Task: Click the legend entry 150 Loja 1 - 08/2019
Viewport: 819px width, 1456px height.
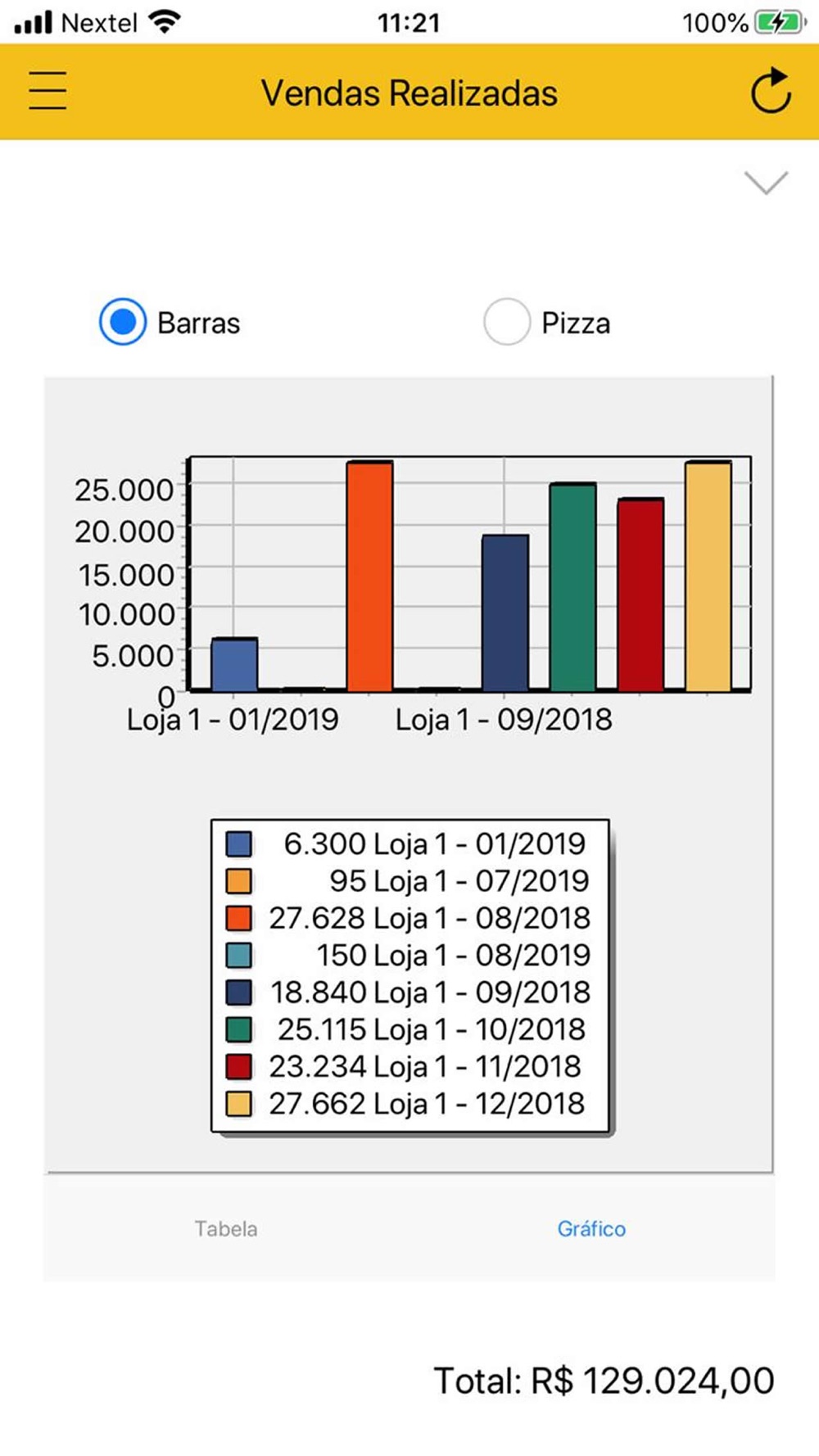Action: pyautogui.click(x=409, y=955)
